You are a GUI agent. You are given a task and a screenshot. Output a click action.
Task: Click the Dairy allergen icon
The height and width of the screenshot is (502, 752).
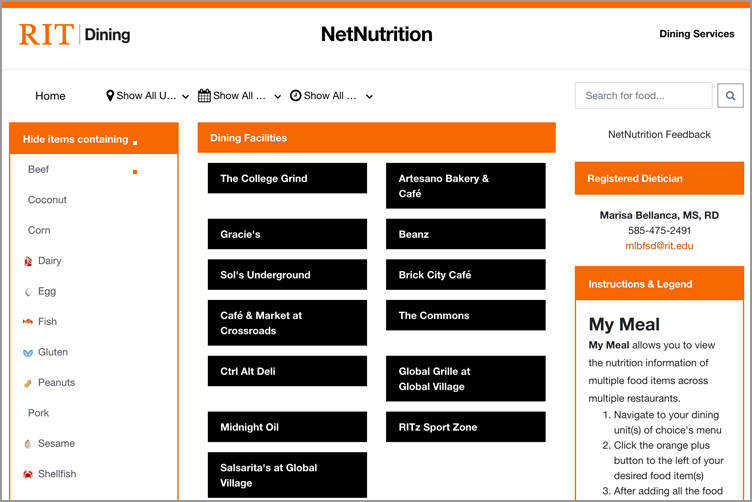click(28, 262)
